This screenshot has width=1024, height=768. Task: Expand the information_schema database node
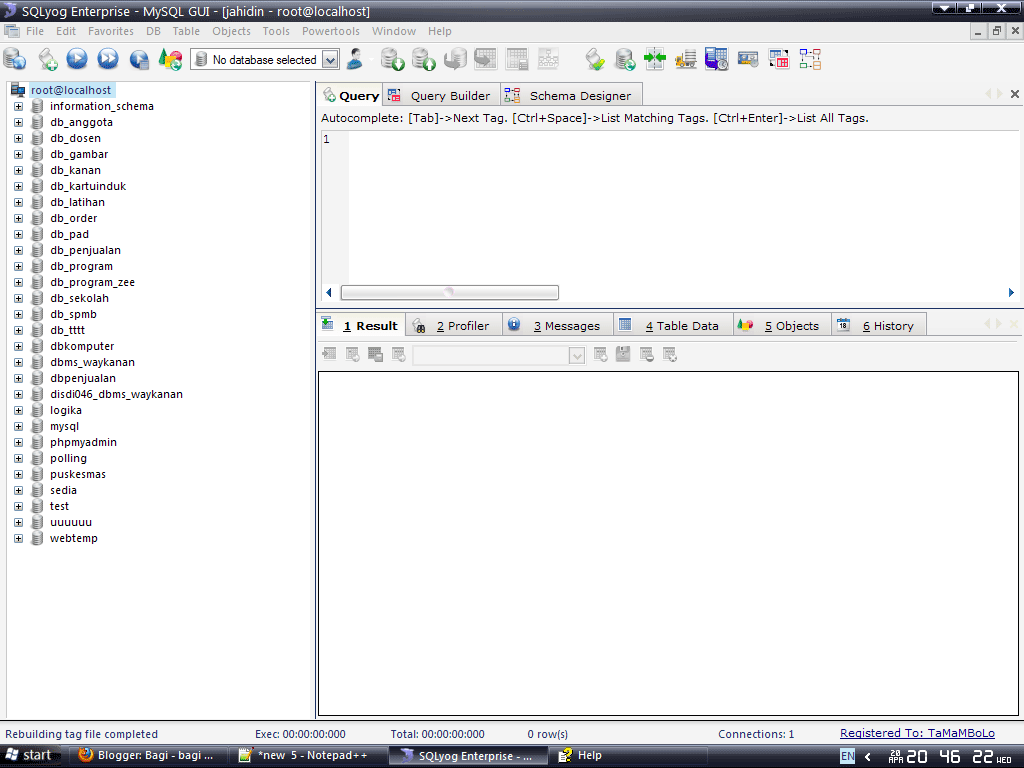click(x=18, y=106)
